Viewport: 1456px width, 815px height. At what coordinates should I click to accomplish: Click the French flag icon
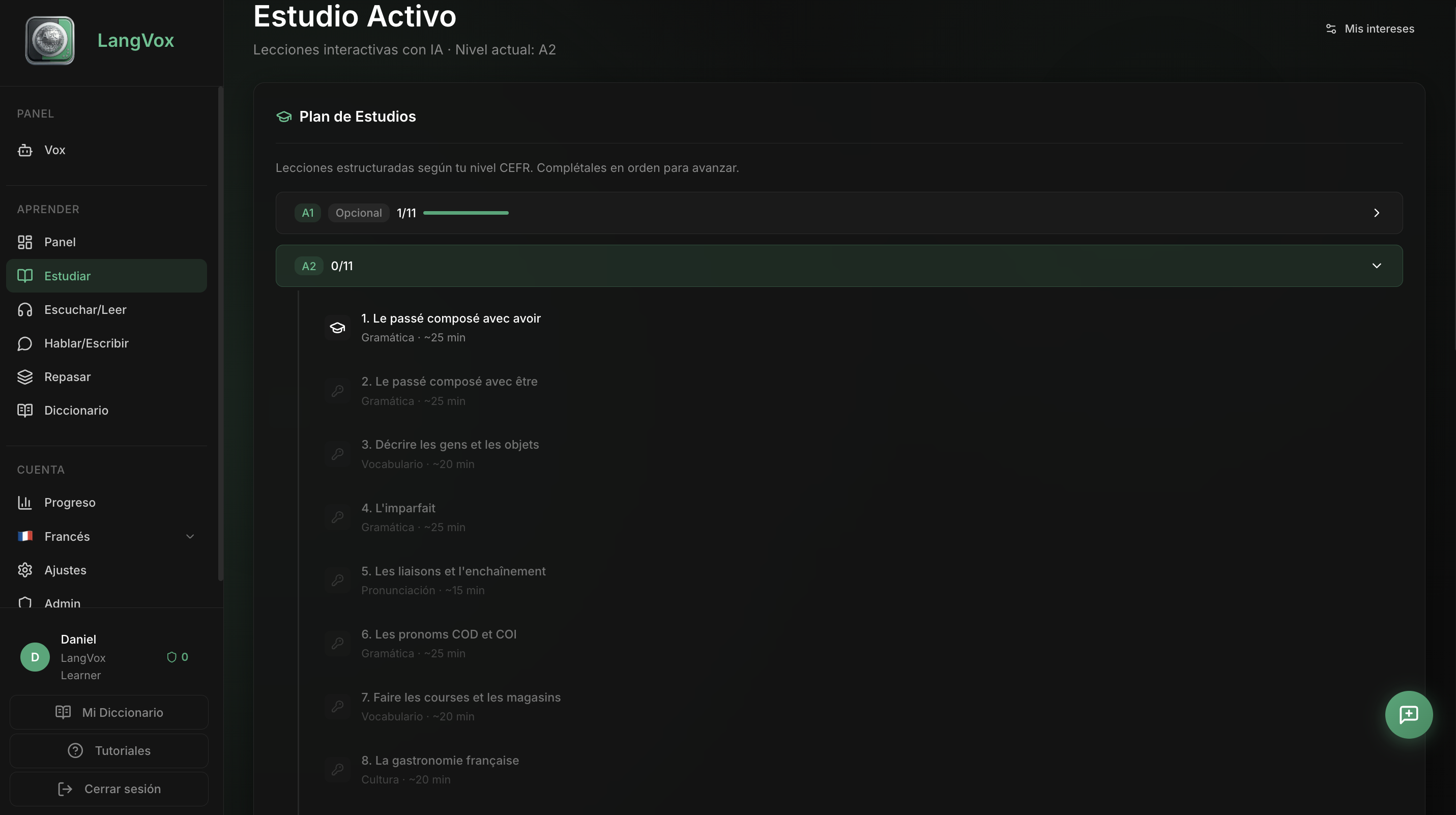click(x=25, y=536)
